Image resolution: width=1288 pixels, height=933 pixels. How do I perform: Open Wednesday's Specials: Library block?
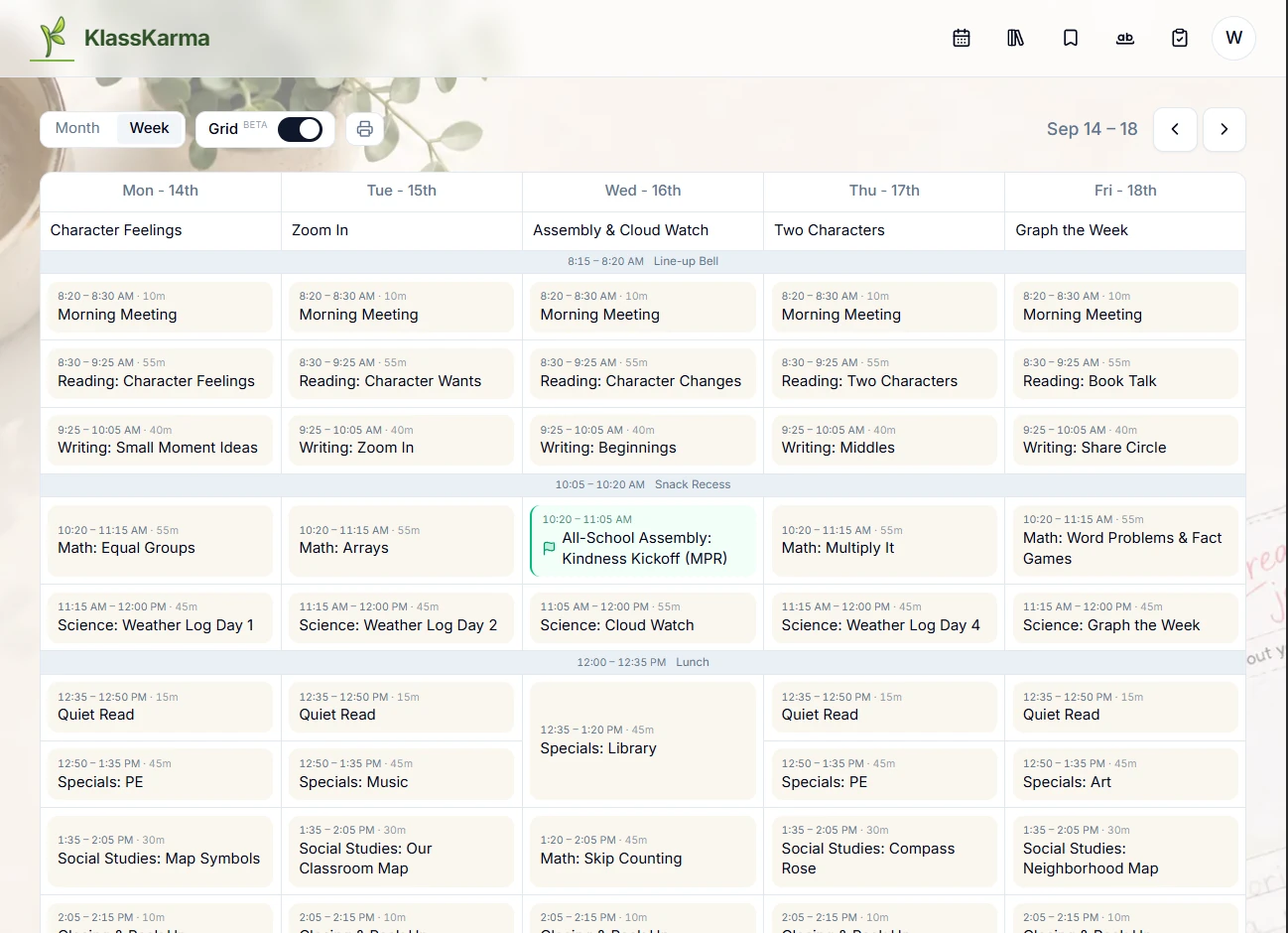643,740
